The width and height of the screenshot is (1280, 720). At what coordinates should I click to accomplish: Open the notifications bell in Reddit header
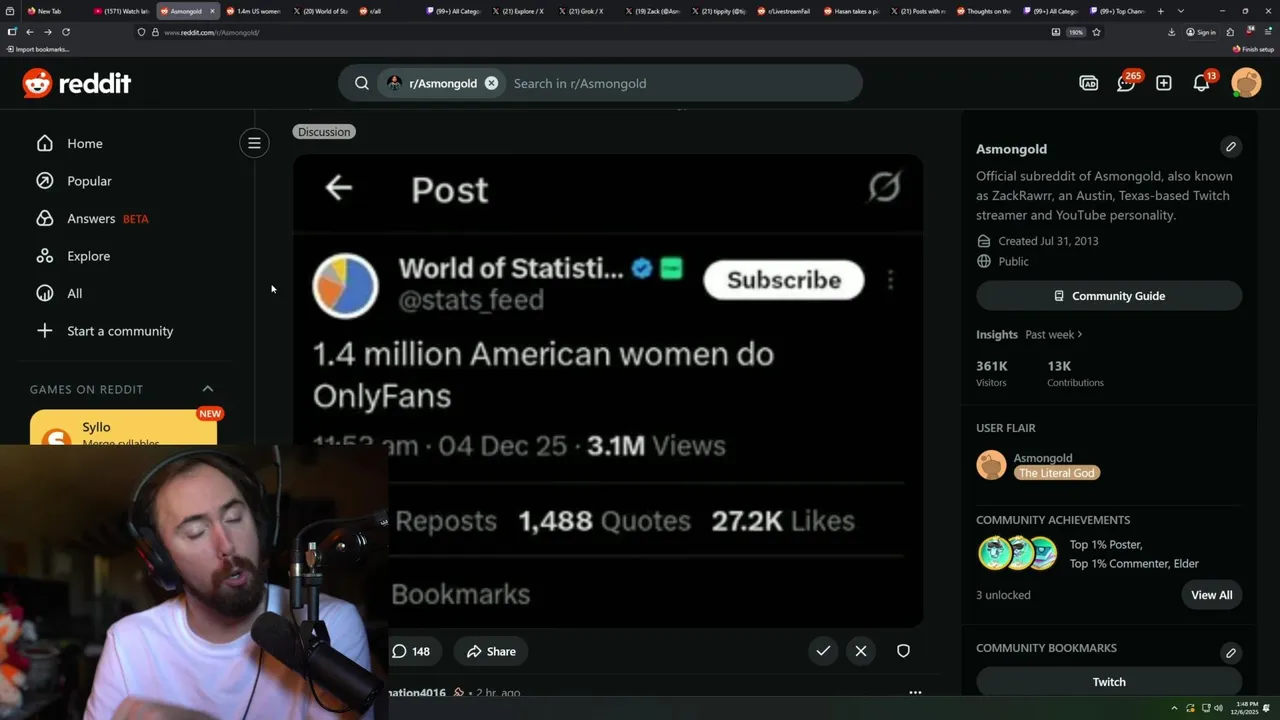click(x=1202, y=83)
